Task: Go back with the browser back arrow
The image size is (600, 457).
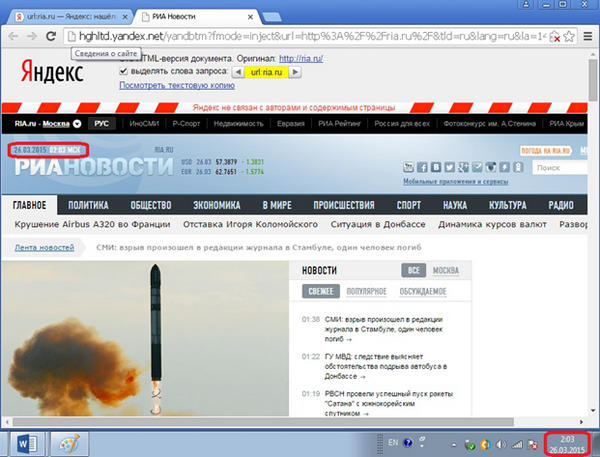Action: [13, 36]
